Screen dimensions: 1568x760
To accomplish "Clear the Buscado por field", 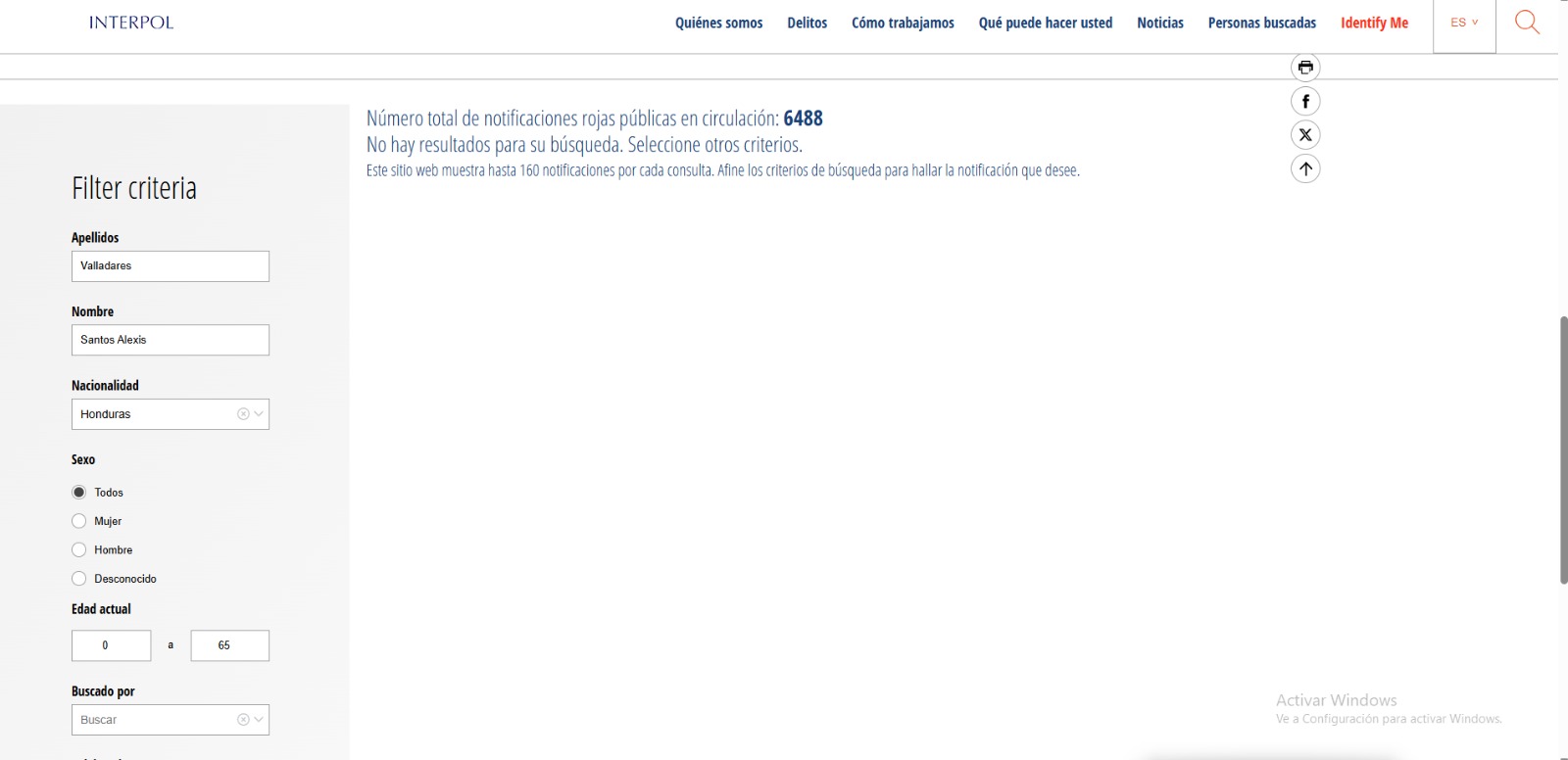I will (x=243, y=720).
